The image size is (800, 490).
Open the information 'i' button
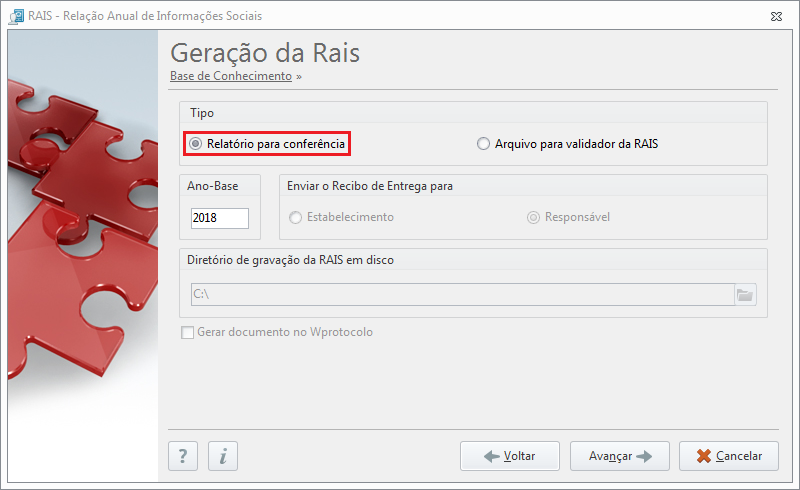(223, 456)
